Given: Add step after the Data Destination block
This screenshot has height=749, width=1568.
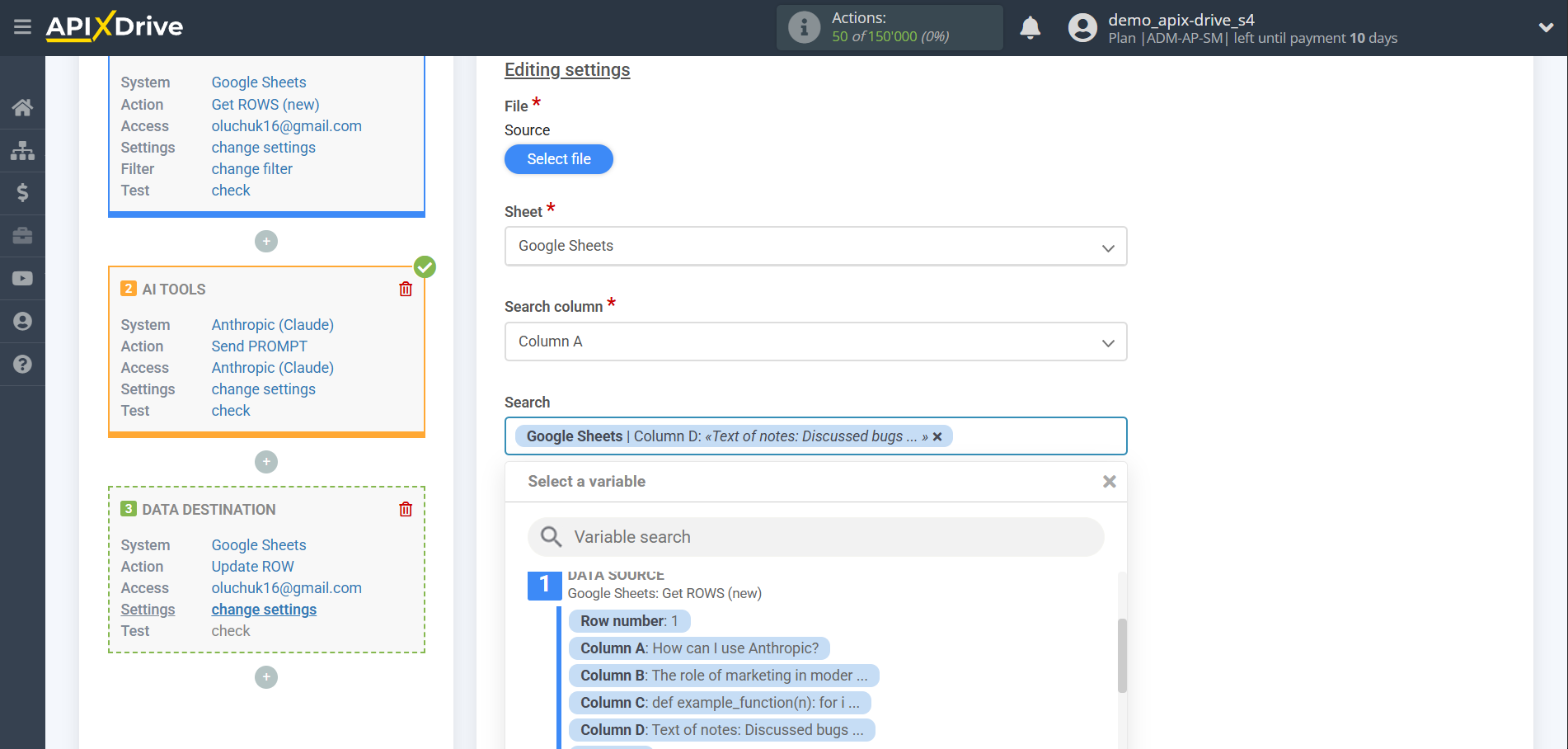Looking at the screenshot, I should pos(266,677).
